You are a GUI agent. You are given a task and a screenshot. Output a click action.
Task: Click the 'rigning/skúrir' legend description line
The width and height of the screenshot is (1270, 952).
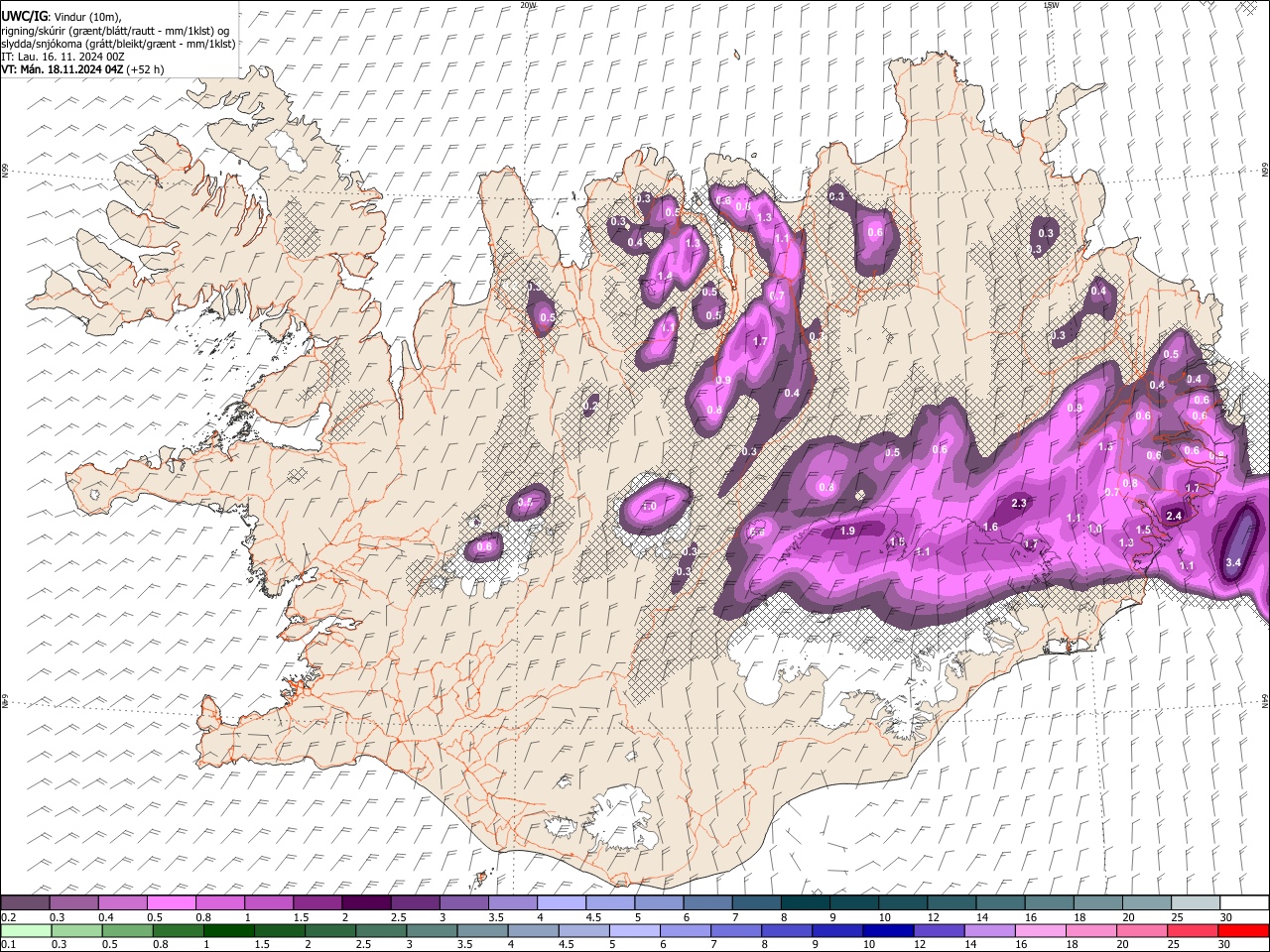pos(117,30)
